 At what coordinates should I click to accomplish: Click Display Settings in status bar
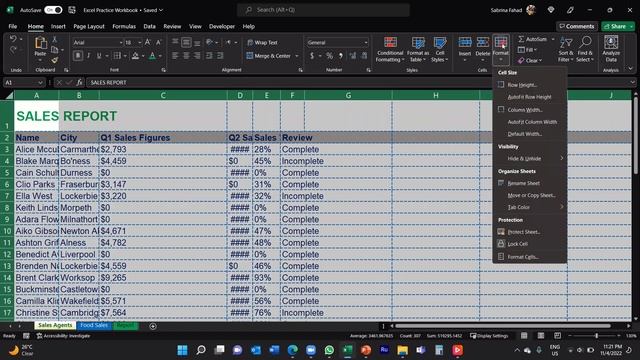[489, 336]
